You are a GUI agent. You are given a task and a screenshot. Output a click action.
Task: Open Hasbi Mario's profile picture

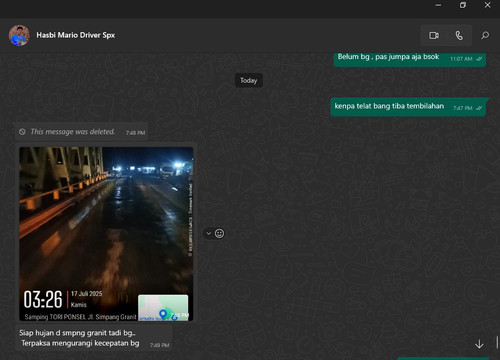point(19,35)
